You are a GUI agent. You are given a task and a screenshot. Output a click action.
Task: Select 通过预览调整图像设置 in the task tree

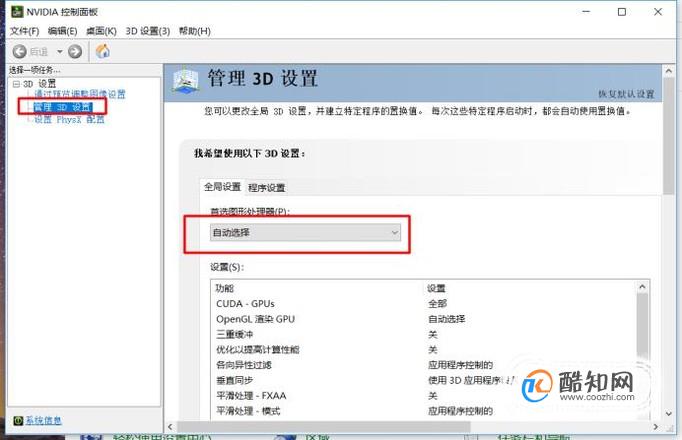(x=80, y=94)
